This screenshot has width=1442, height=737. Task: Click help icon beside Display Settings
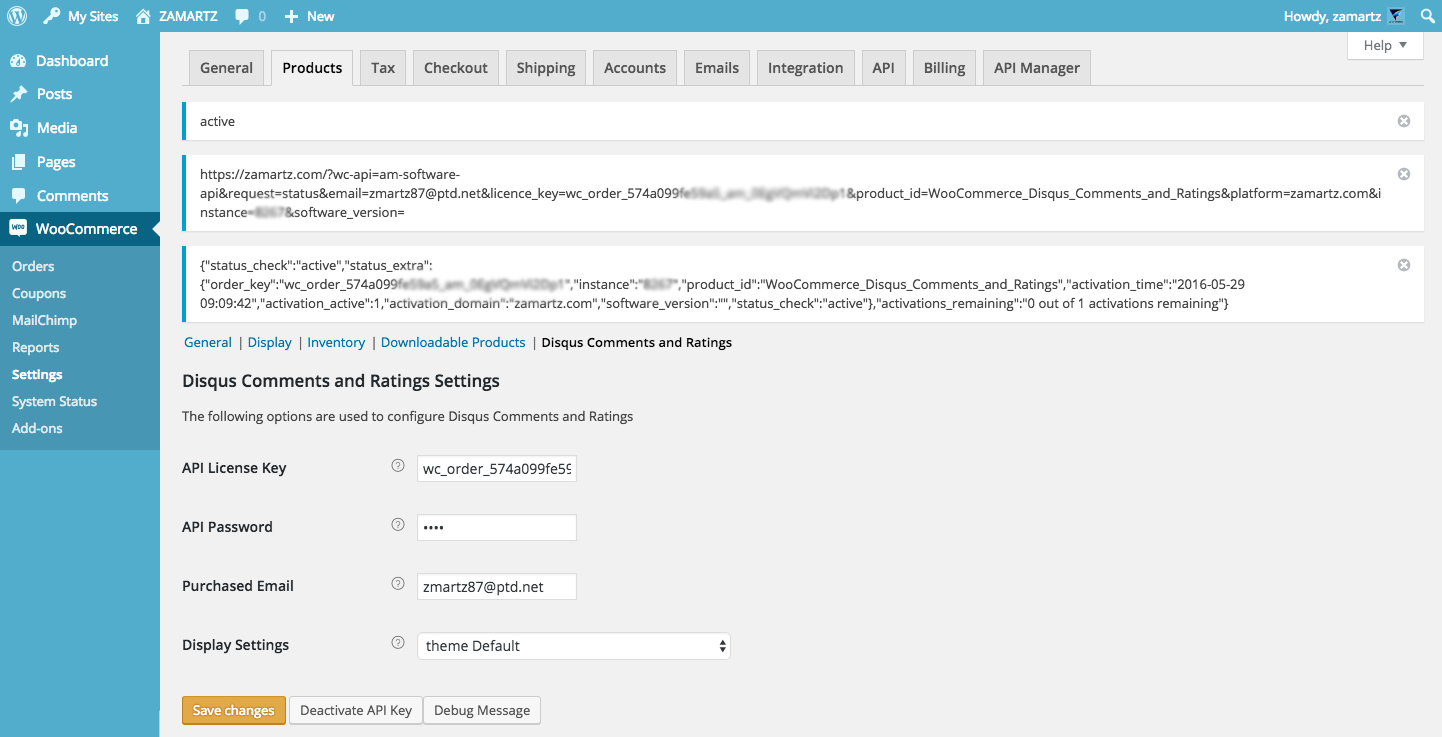pyautogui.click(x=397, y=643)
